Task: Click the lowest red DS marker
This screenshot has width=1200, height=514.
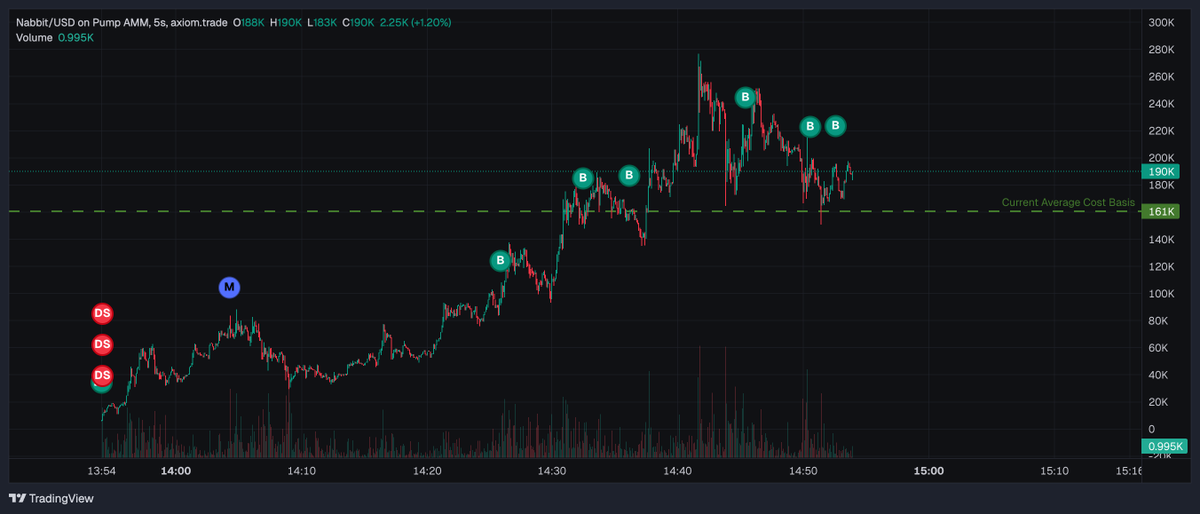Action: [102, 376]
